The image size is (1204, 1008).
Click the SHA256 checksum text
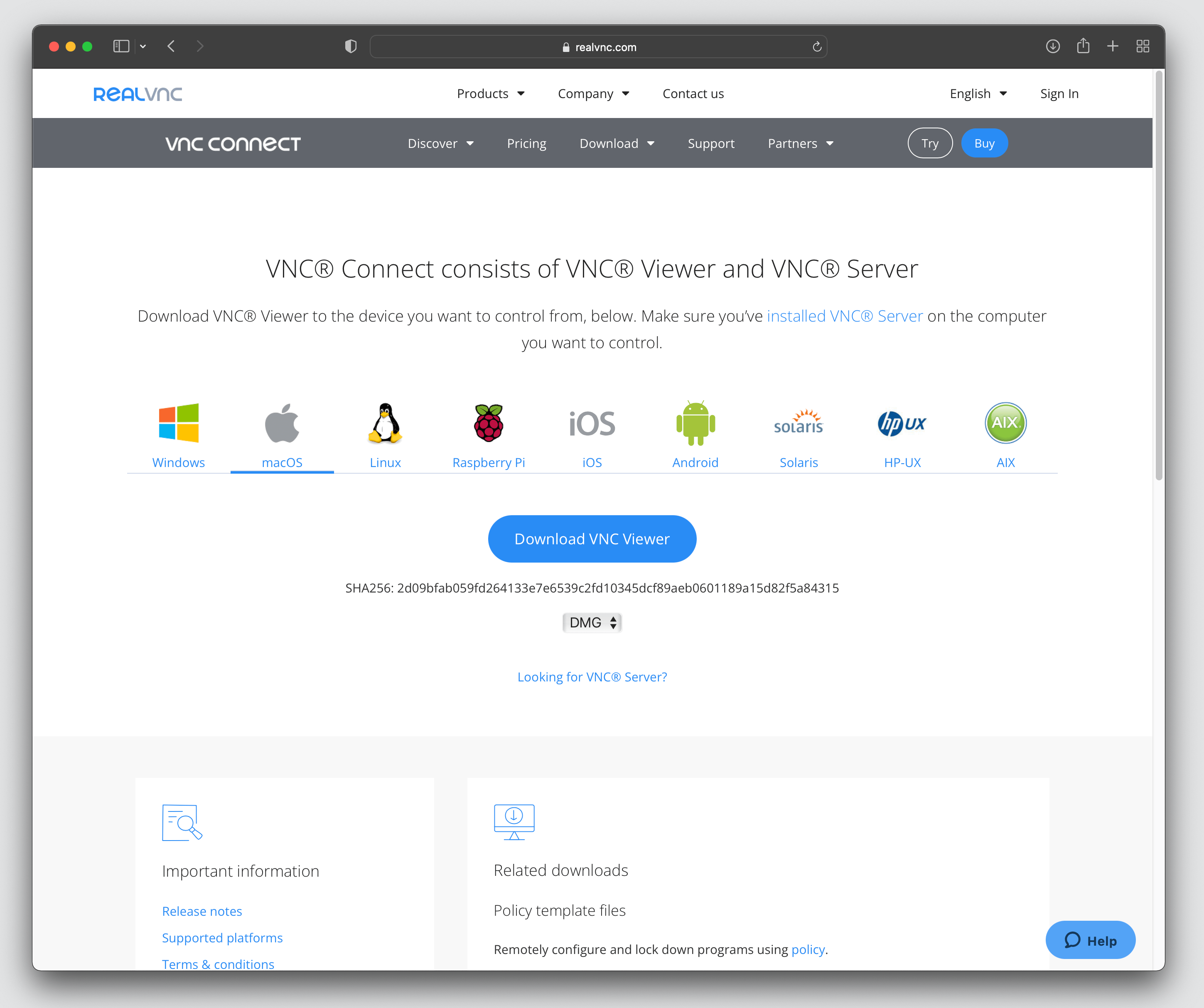coord(592,588)
